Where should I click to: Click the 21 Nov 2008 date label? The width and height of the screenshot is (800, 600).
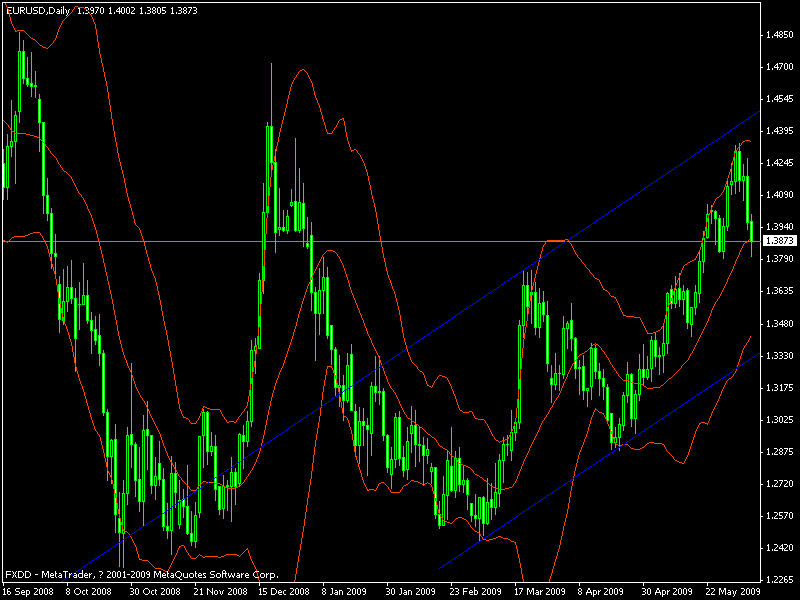point(220,592)
